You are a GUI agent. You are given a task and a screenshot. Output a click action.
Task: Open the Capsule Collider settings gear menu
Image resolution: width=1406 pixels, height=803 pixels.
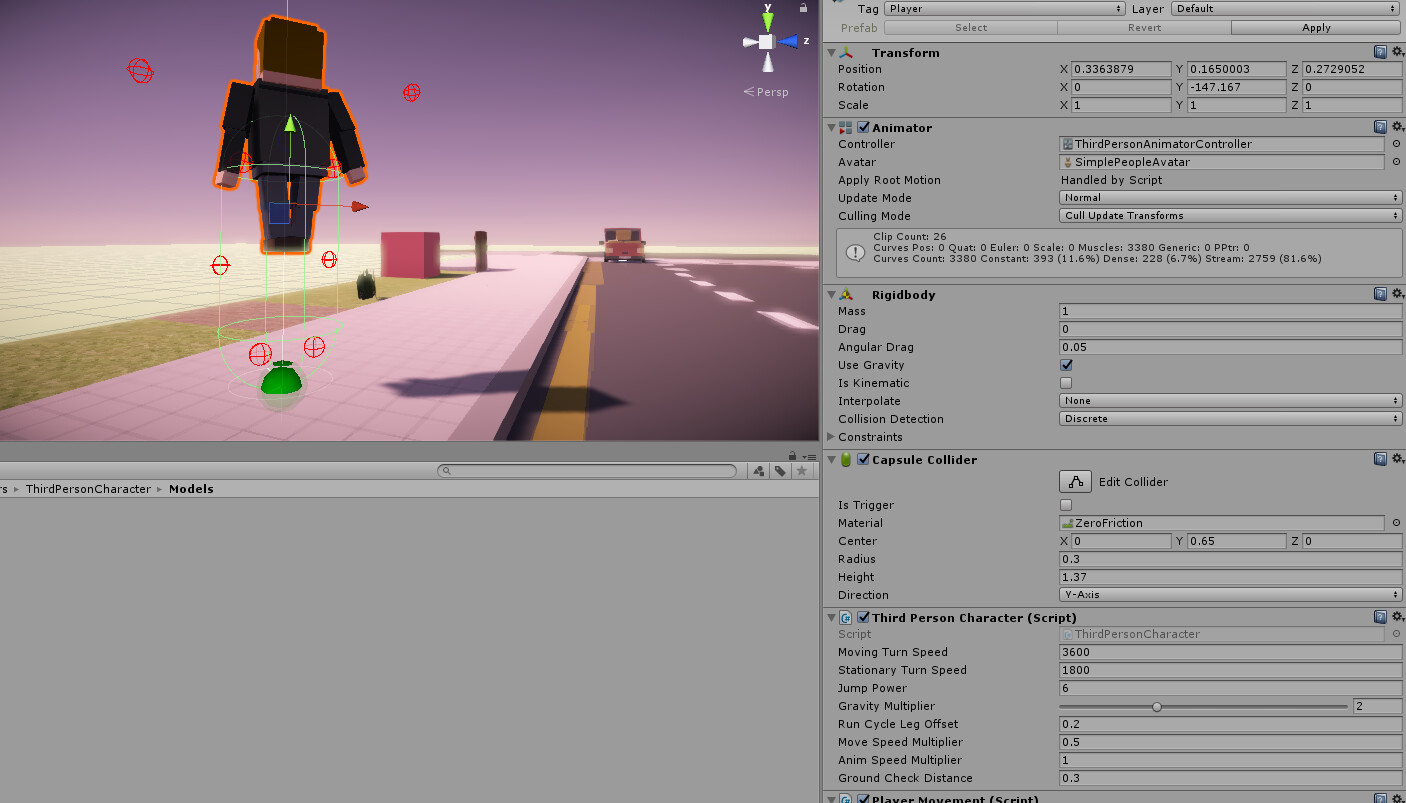(1397, 458)
